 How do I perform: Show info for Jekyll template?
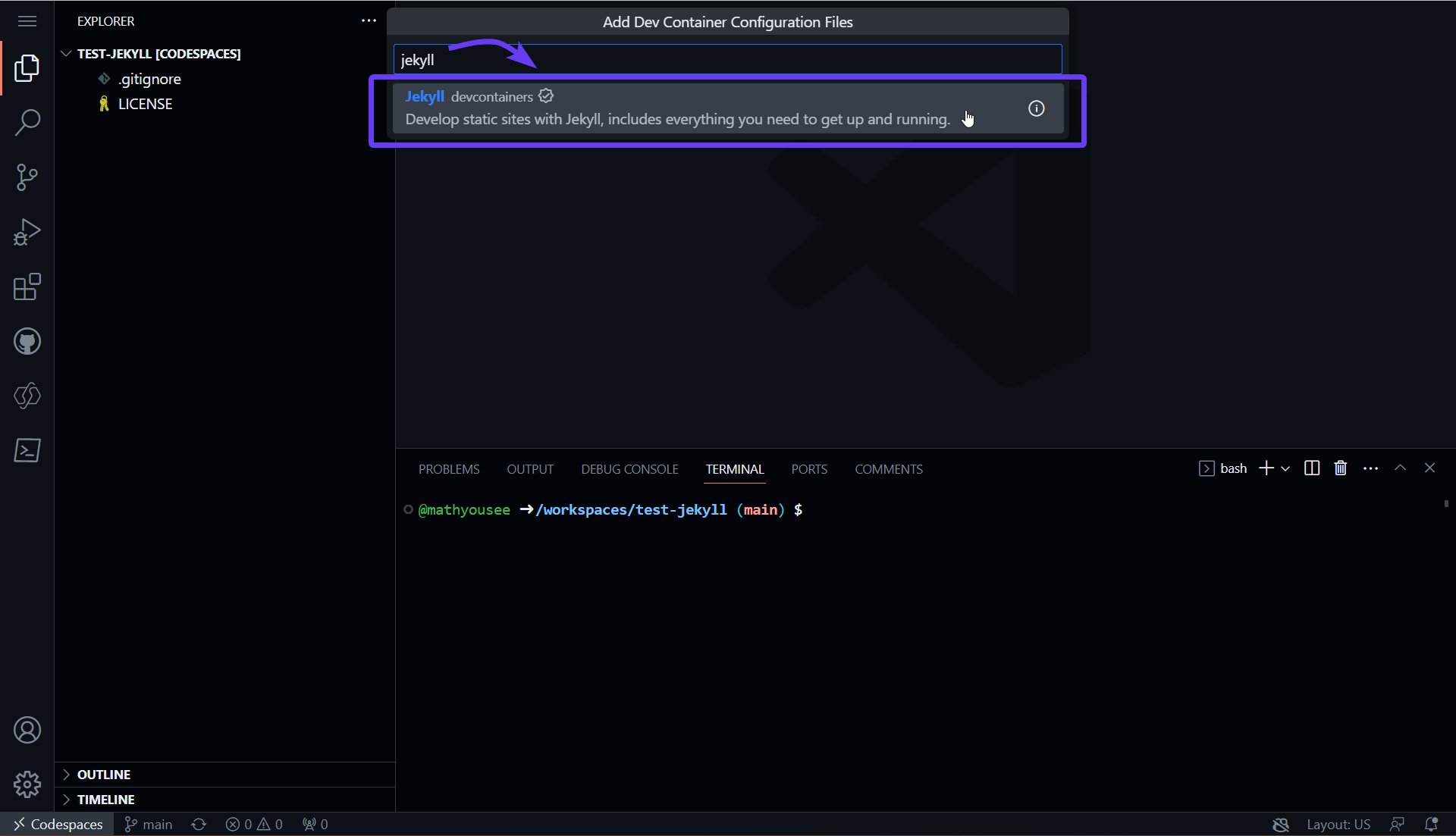(x=1036, y=108)
